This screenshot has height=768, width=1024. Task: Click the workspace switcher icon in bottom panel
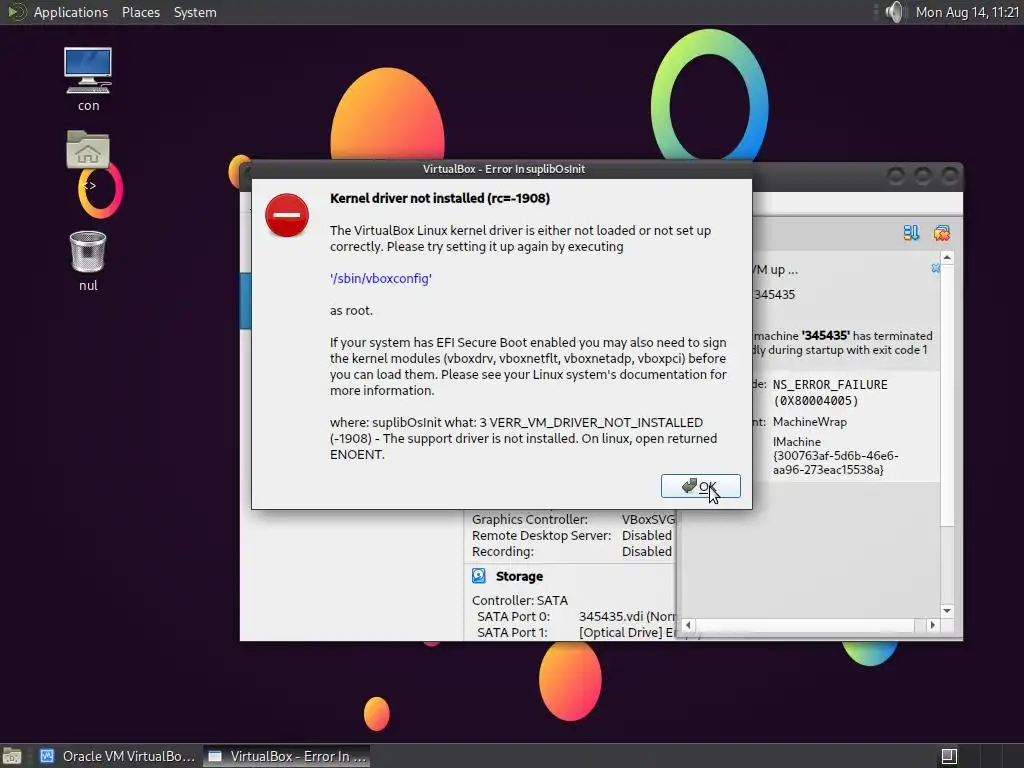(x=949, y=756)
